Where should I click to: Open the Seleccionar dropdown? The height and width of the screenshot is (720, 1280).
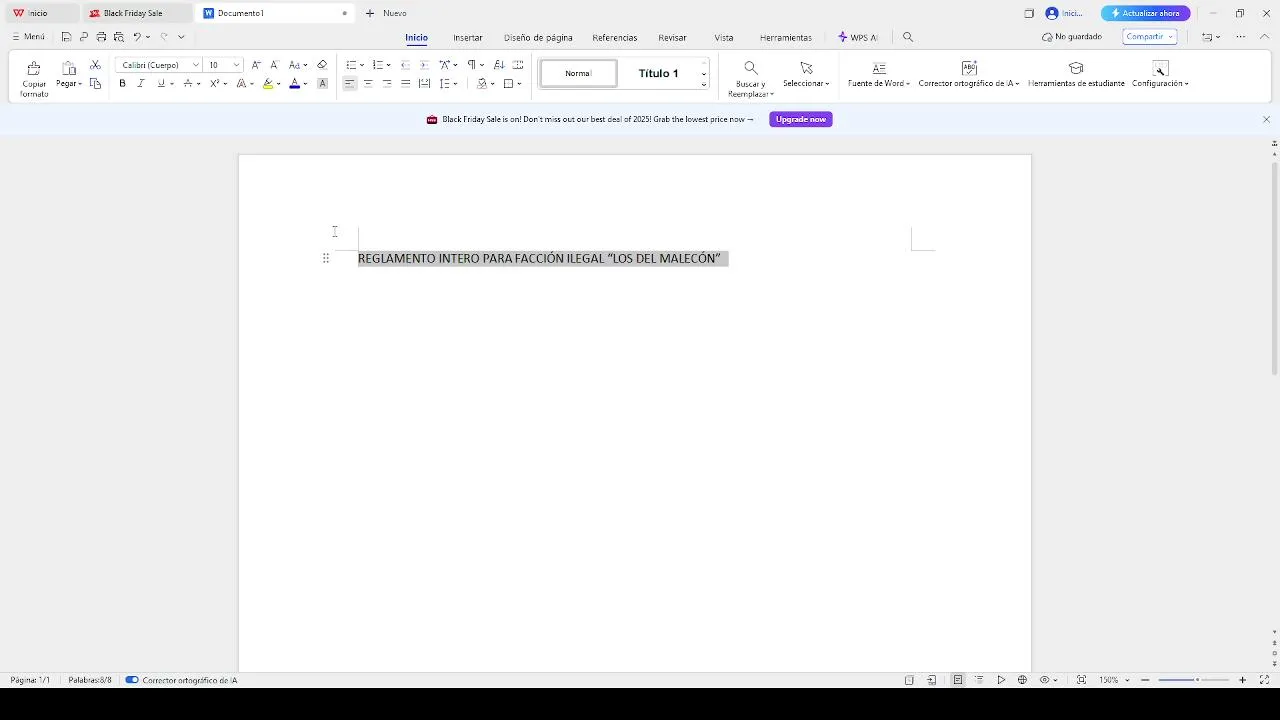[x=806, y=84]
